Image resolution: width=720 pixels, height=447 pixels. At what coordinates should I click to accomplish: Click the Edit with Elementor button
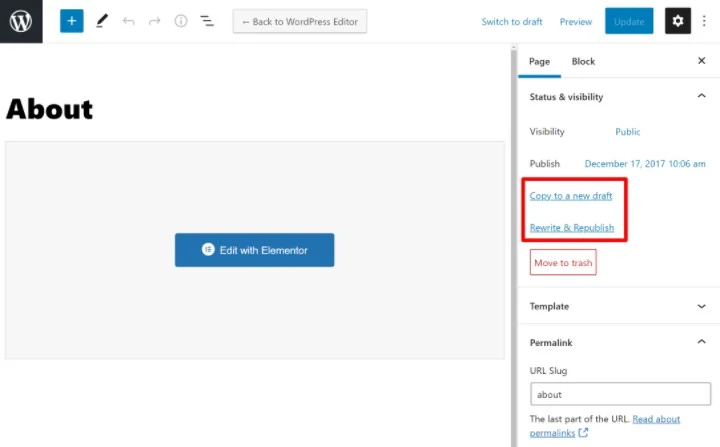tap(254, 250)
